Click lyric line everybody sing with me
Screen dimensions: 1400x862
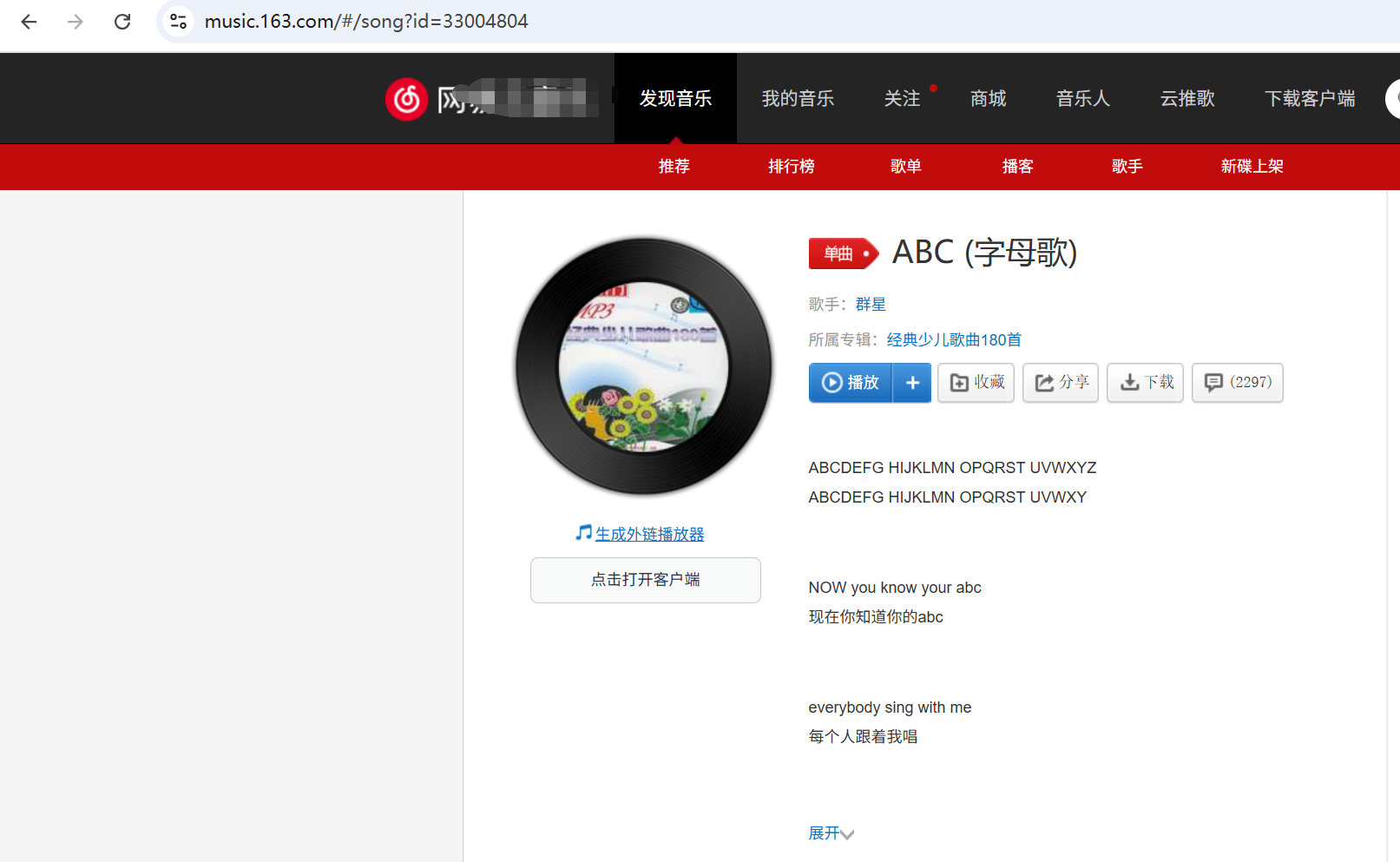(890, 707)
